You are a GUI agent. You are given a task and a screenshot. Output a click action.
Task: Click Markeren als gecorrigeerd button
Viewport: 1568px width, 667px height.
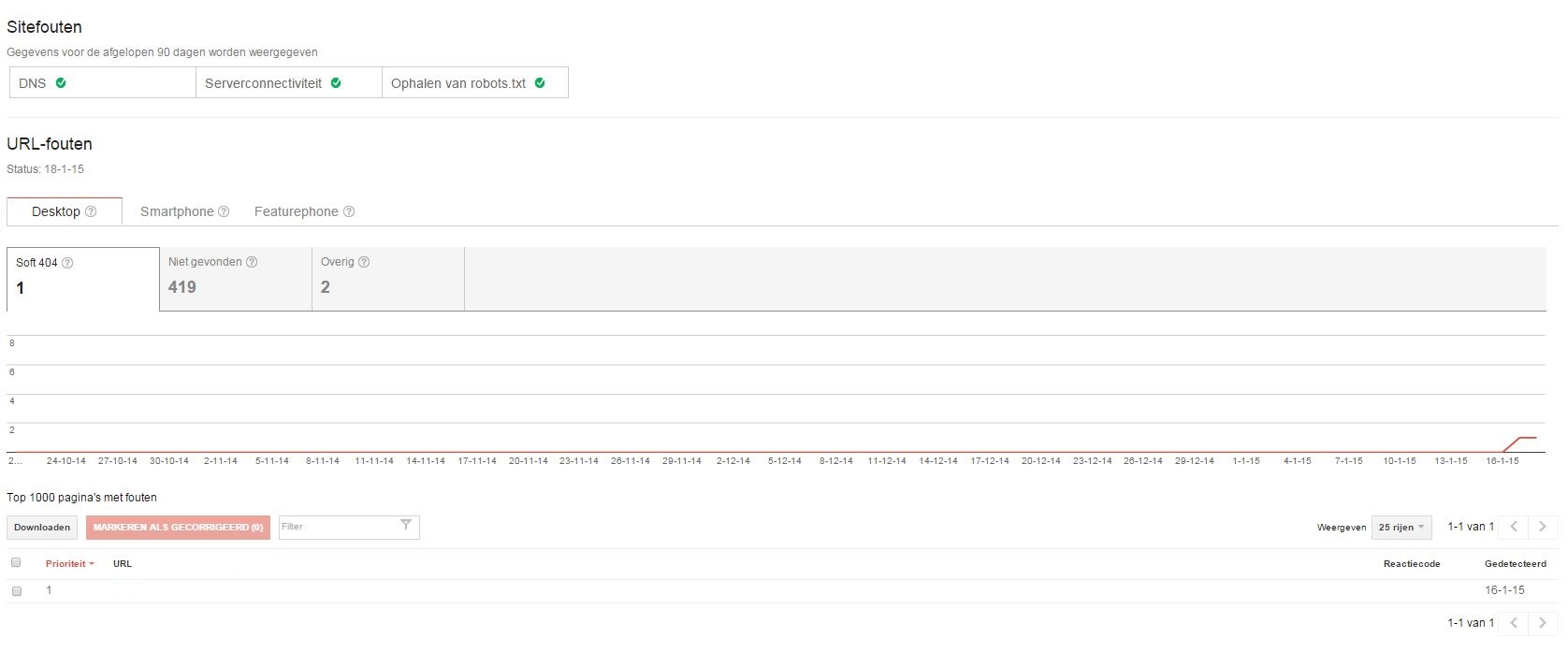click(178, 528)
